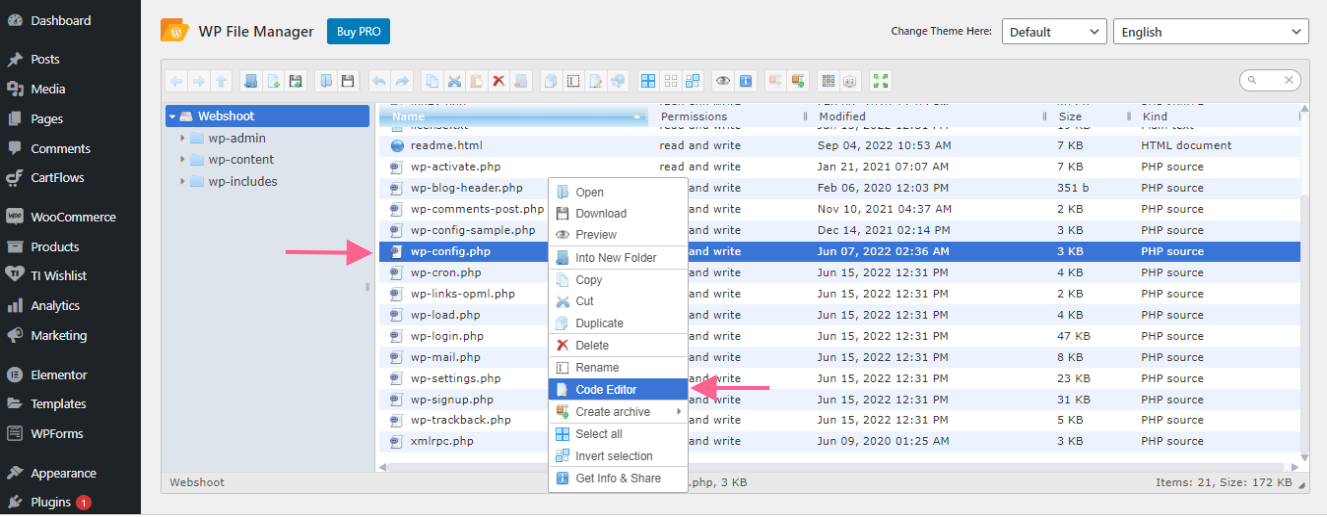Create a new folder using the toolbar icon
The height and width of the screenshot is (517, 1327).
pos(251,81)
